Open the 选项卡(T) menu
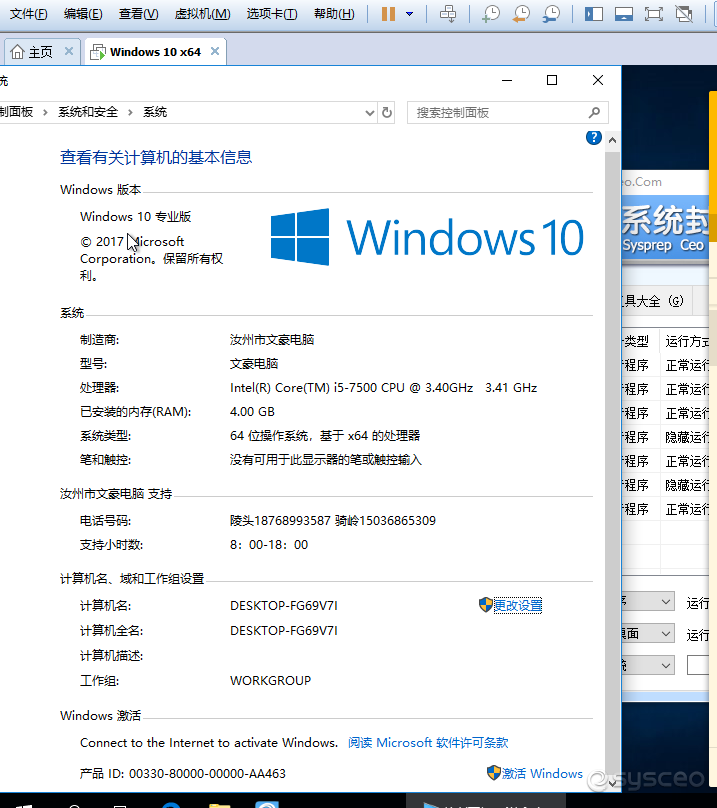This screenshot has width=717, height=808. coord(272,14)
